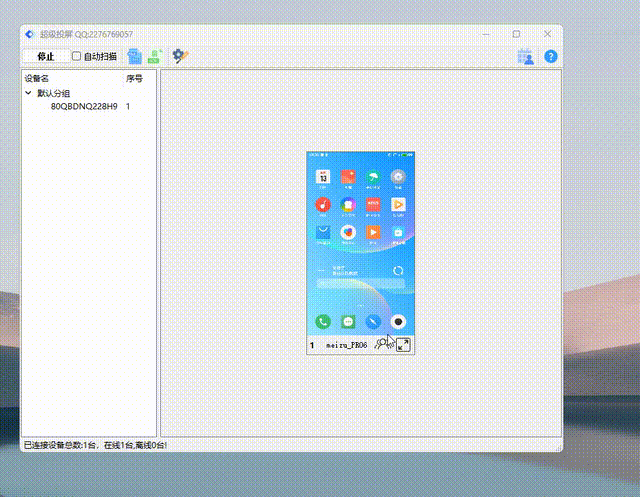Tap the calendar app on mirrored phone
This screenshot has width=640, height=497.
(323, 177)
